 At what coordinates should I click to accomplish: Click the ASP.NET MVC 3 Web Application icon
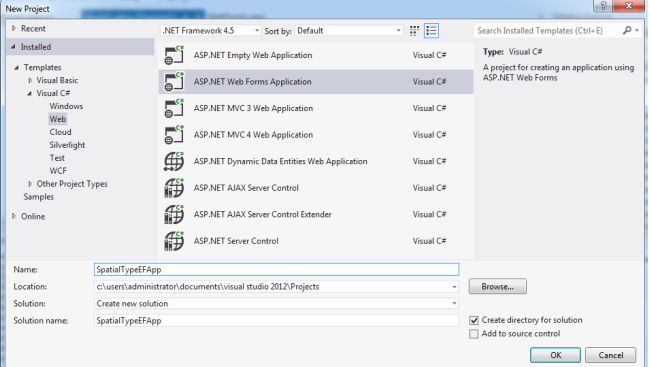pos(174,108)
